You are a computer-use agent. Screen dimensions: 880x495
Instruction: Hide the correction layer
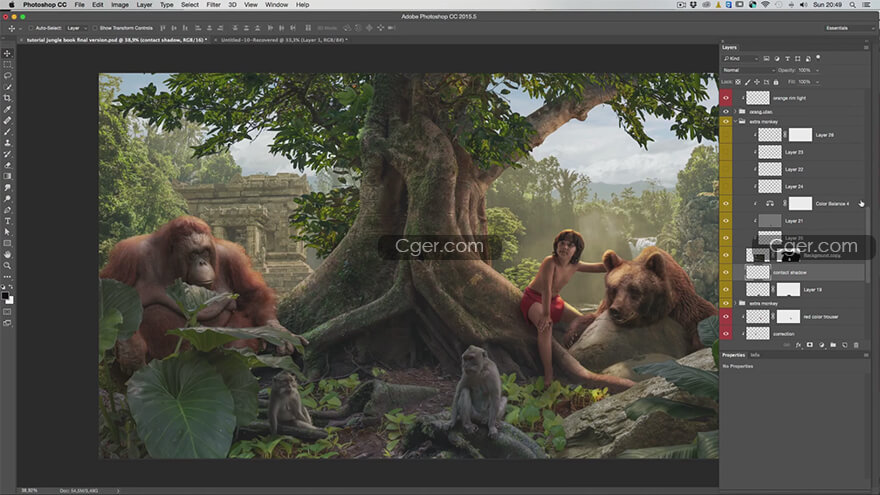(726, 333)
